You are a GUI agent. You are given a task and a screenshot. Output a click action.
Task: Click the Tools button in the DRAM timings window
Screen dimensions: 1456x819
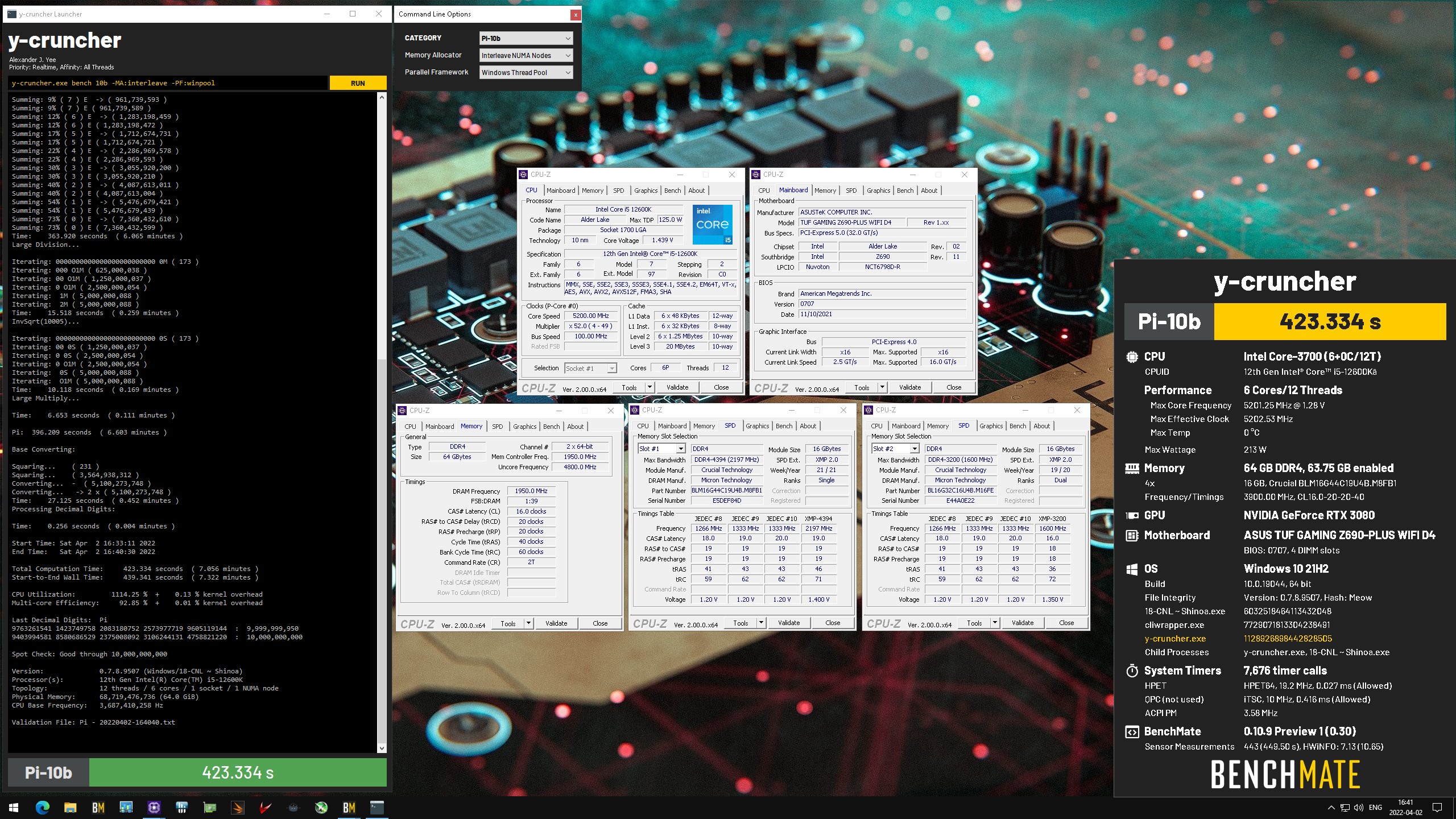[508, 623]
